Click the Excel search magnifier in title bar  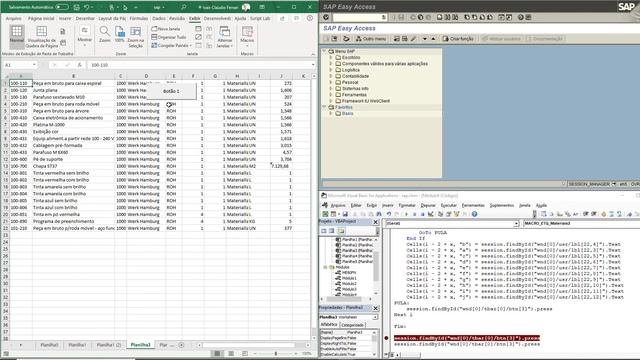(184, 7)
